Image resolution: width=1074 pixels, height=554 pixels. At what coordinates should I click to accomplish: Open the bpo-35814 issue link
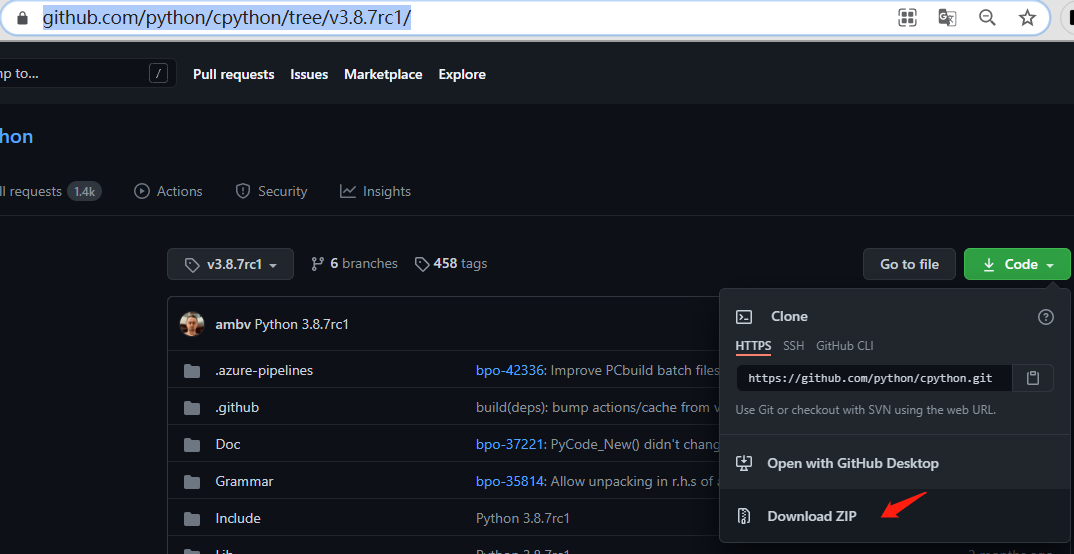510,481
